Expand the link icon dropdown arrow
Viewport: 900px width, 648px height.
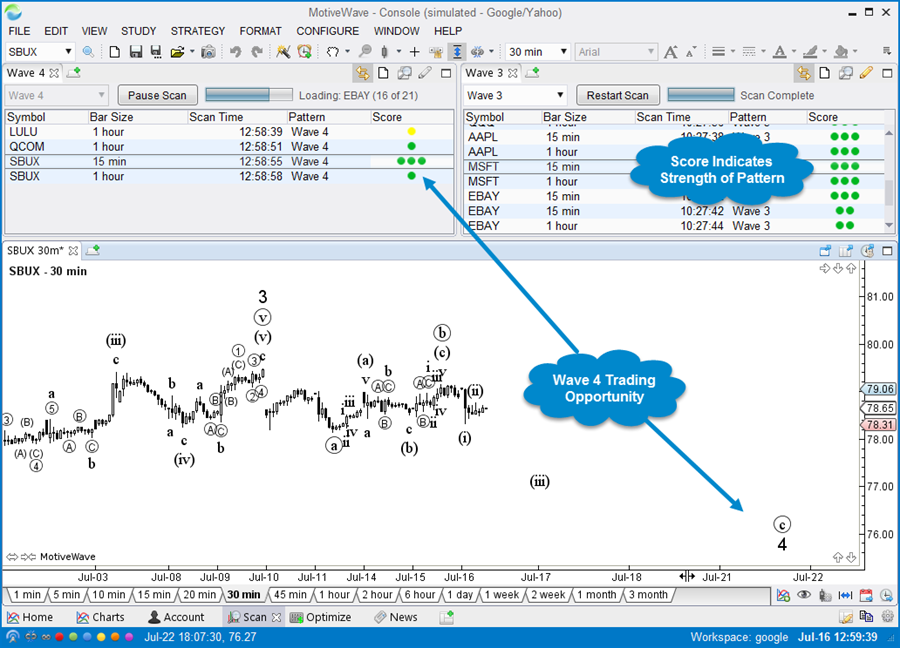click(491, 52)
